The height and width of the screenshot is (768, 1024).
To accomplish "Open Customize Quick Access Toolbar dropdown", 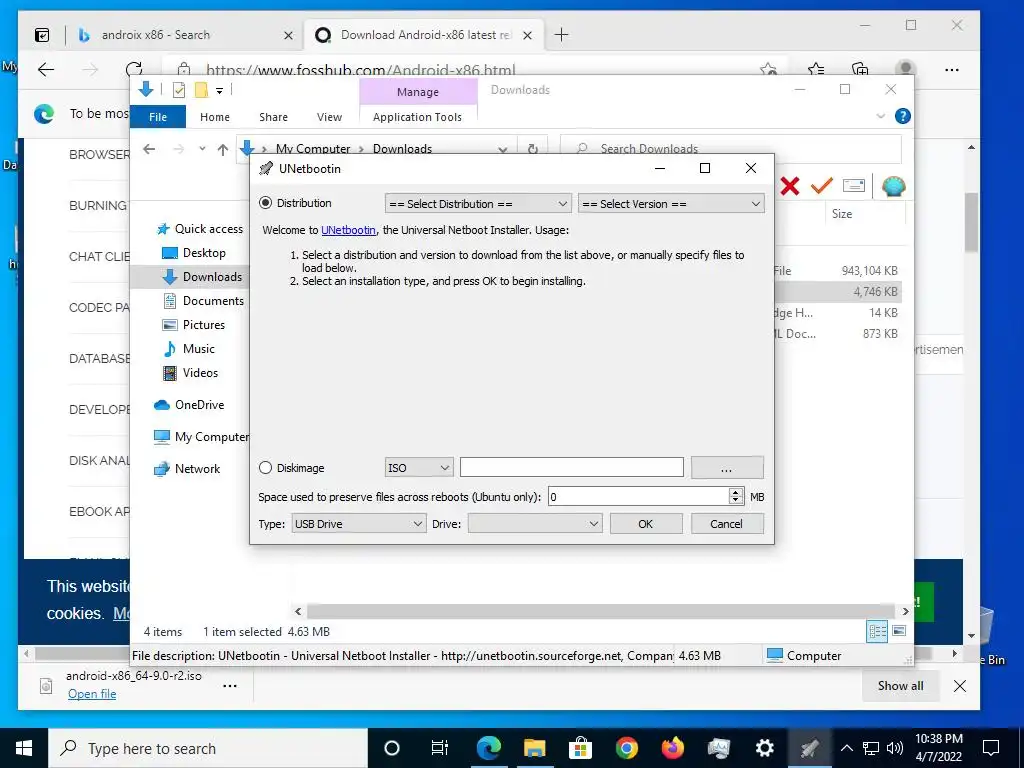I will click(x=219, y=91).
